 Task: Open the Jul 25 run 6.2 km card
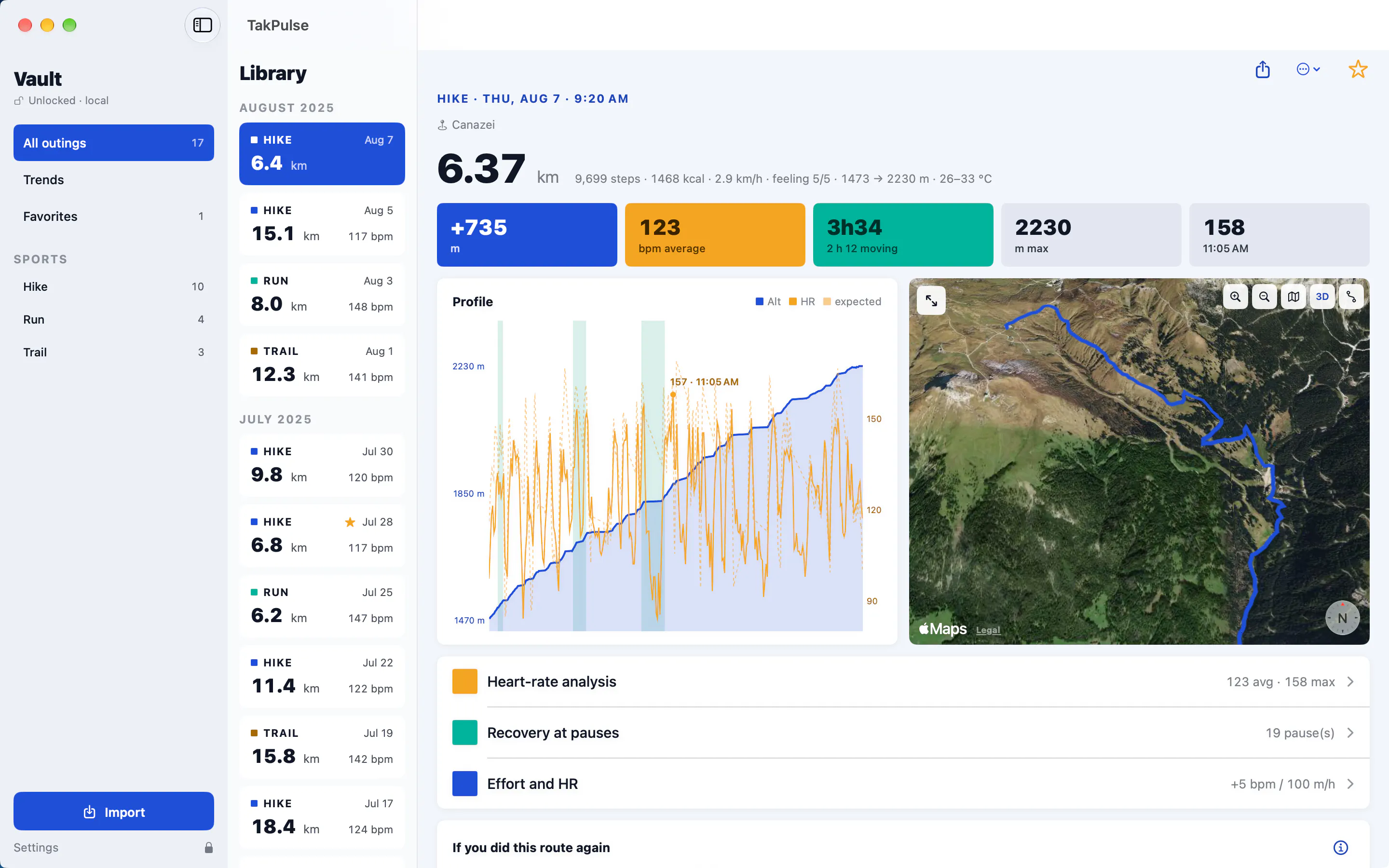pyautogui.click(x=322, y=606)
